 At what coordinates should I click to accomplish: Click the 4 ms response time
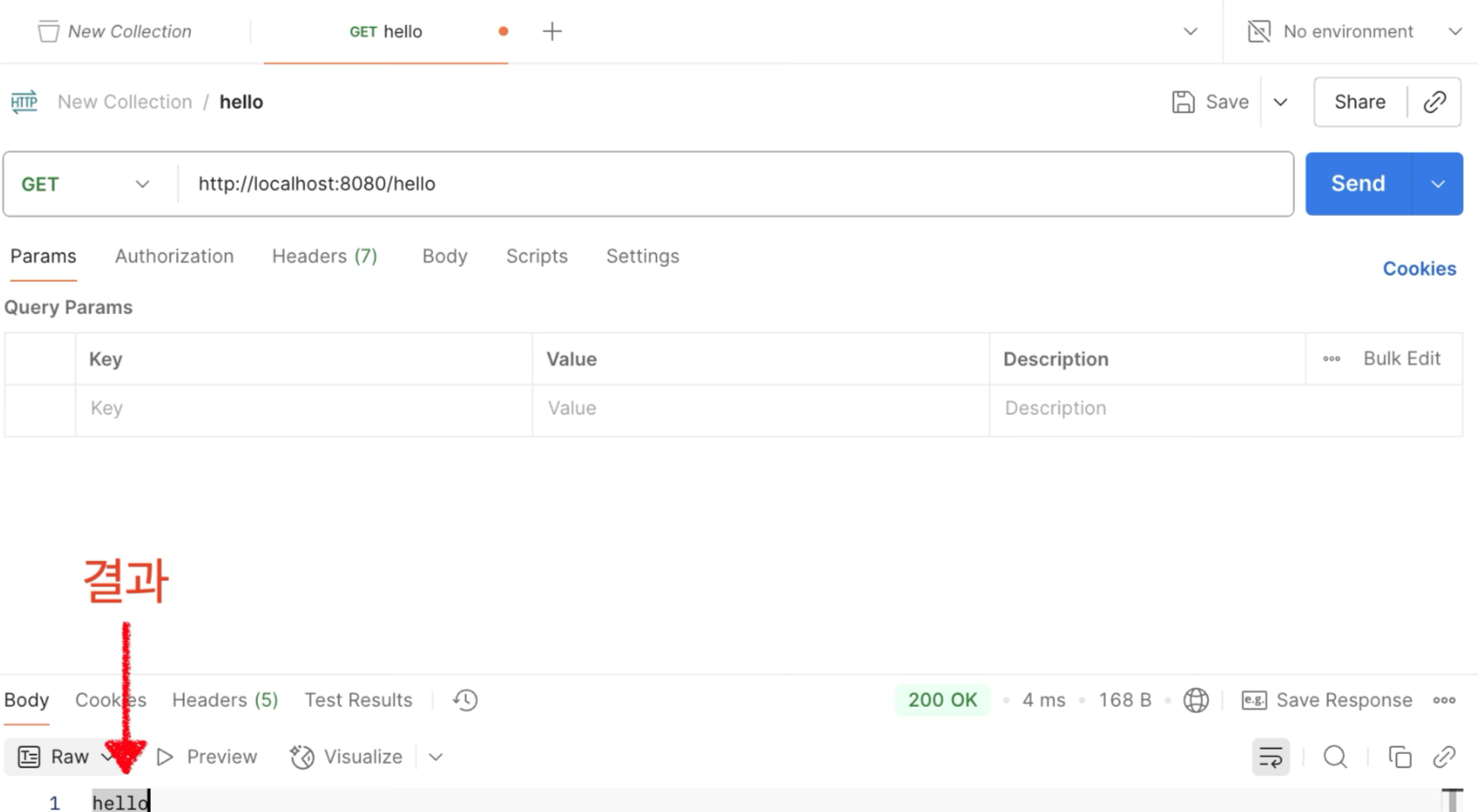(1043, 700)
